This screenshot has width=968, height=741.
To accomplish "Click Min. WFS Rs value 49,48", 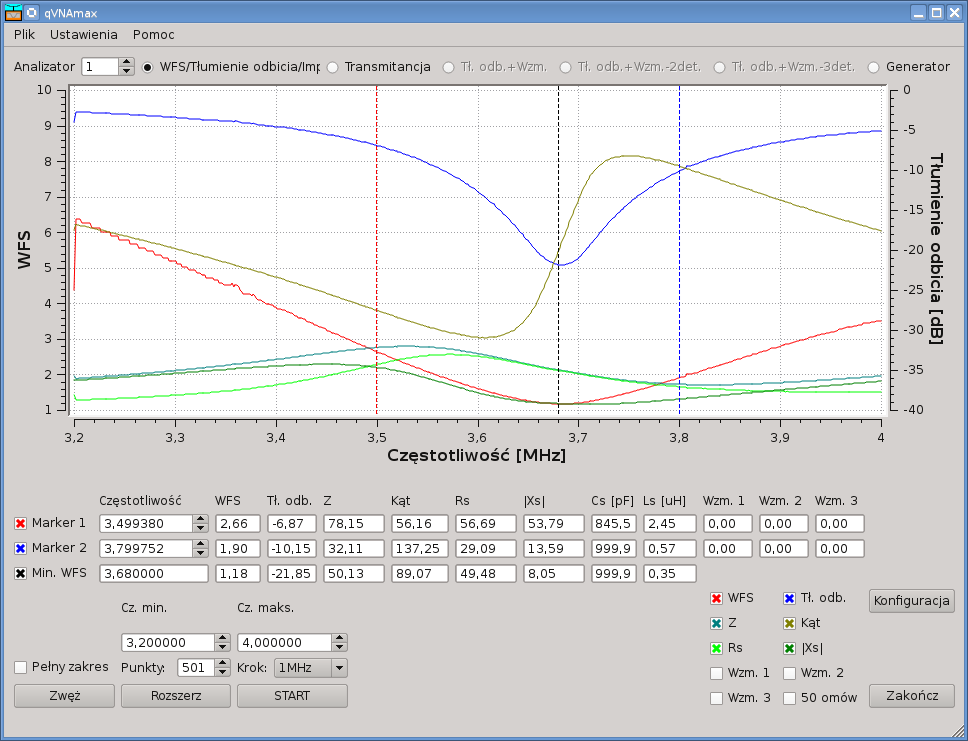I will [486, 574].
